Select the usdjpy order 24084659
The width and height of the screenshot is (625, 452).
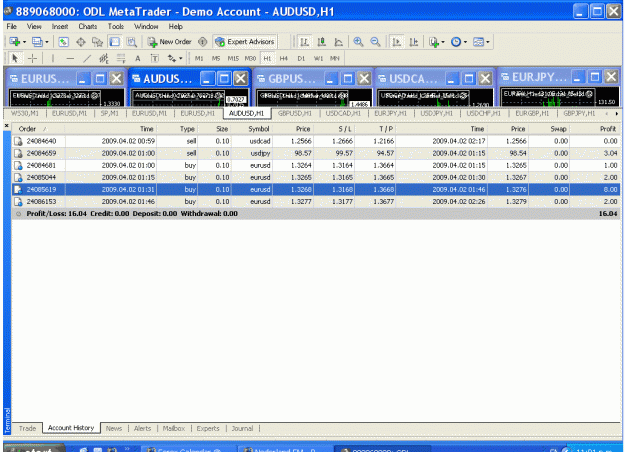point(316,153)
